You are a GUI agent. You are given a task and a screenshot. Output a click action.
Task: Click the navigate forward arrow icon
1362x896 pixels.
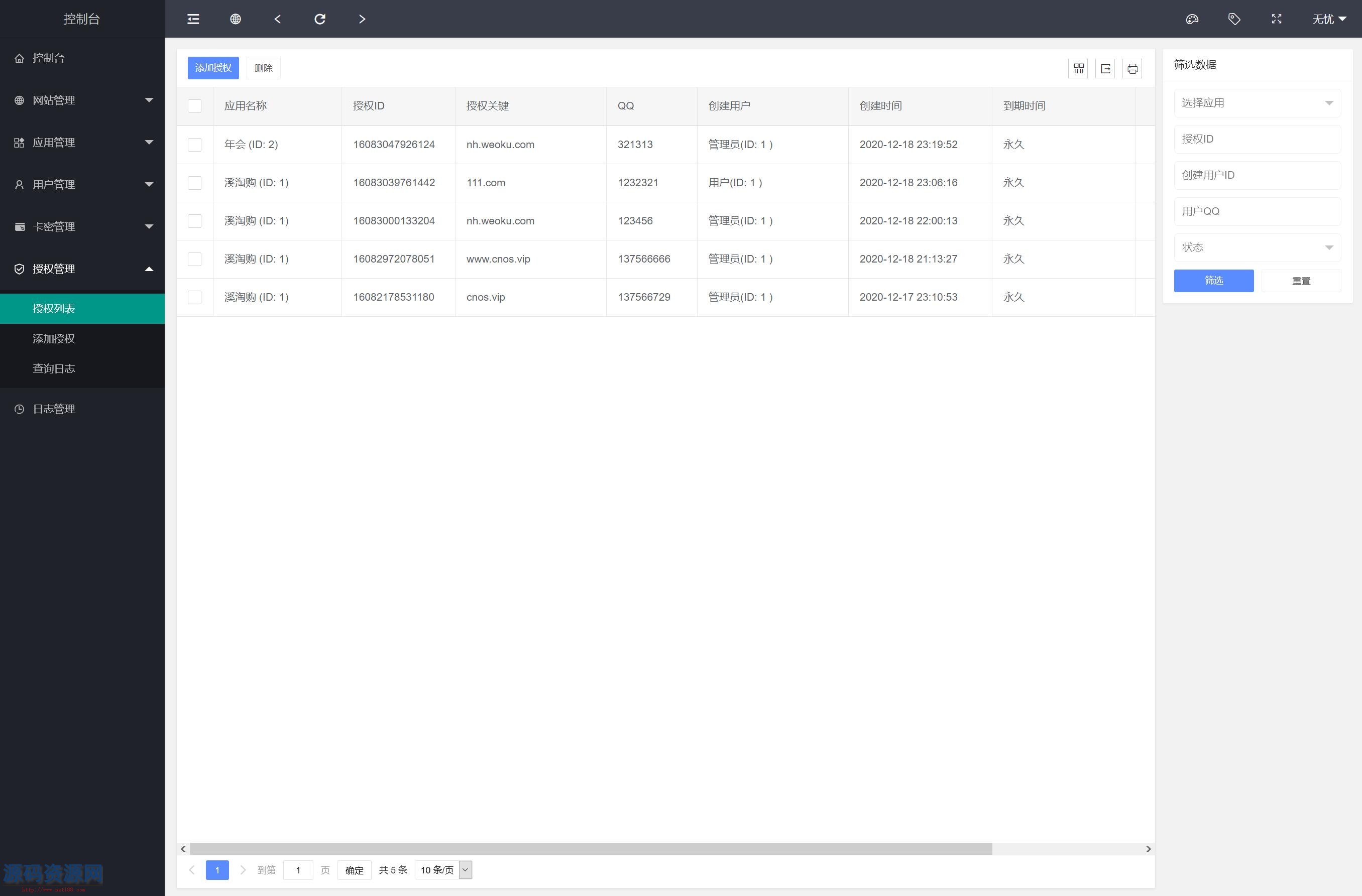[362, 18]
